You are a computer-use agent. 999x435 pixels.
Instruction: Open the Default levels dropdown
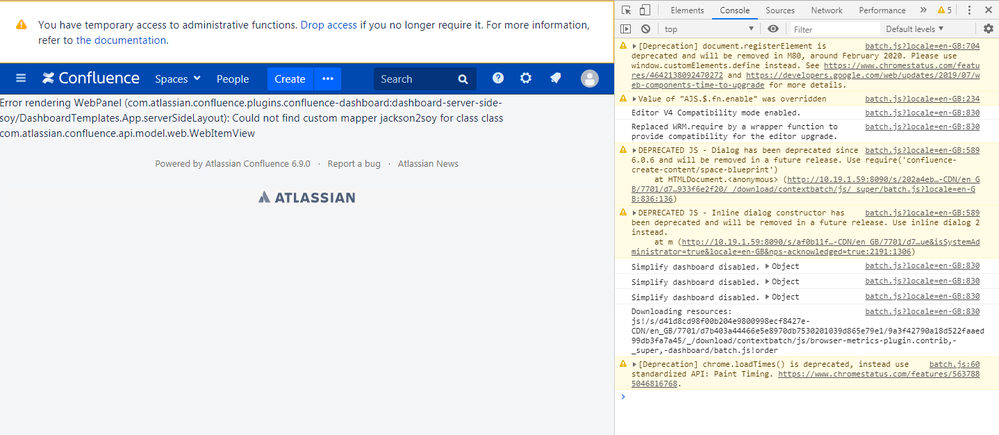click(914, 29)
